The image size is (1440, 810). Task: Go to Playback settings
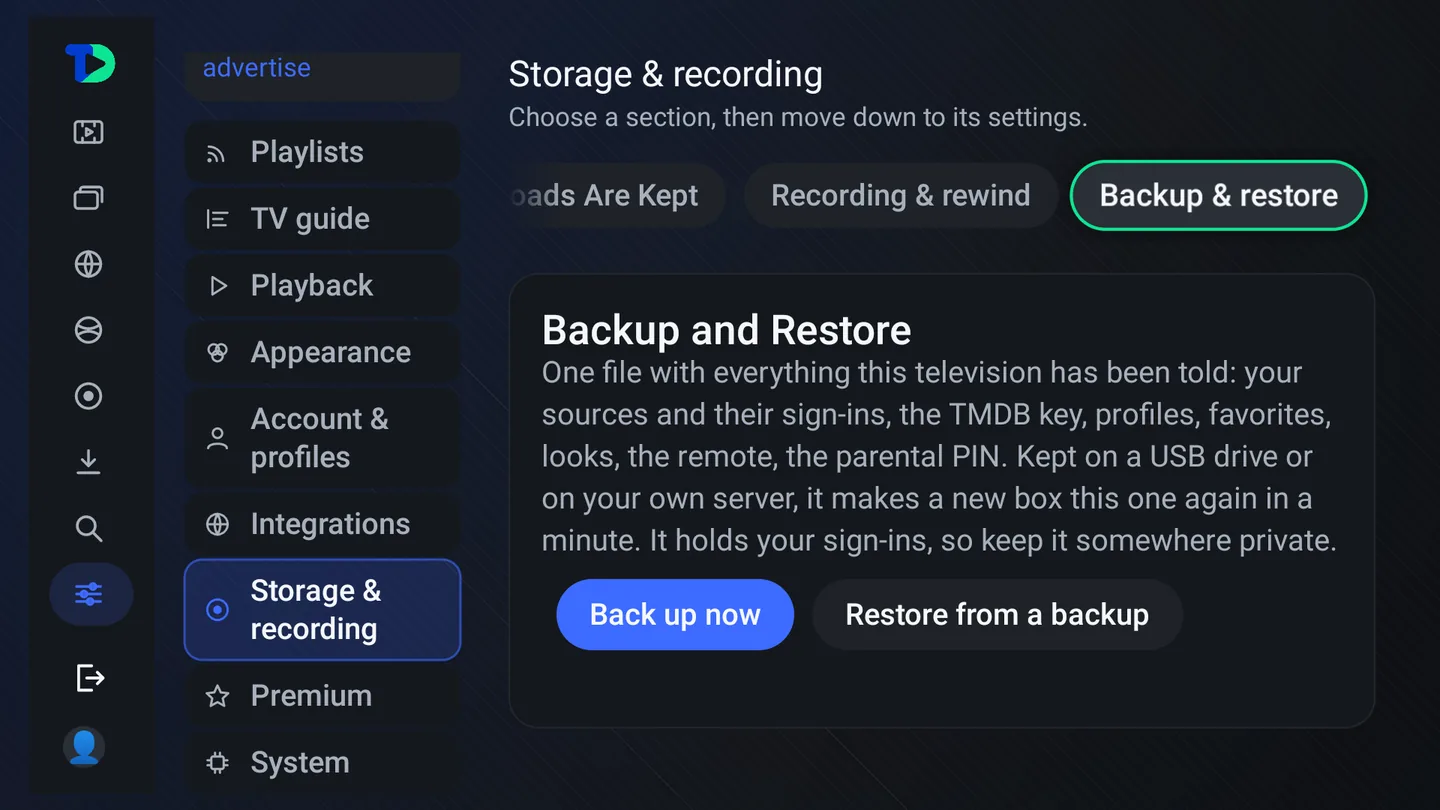pos(322,286)
